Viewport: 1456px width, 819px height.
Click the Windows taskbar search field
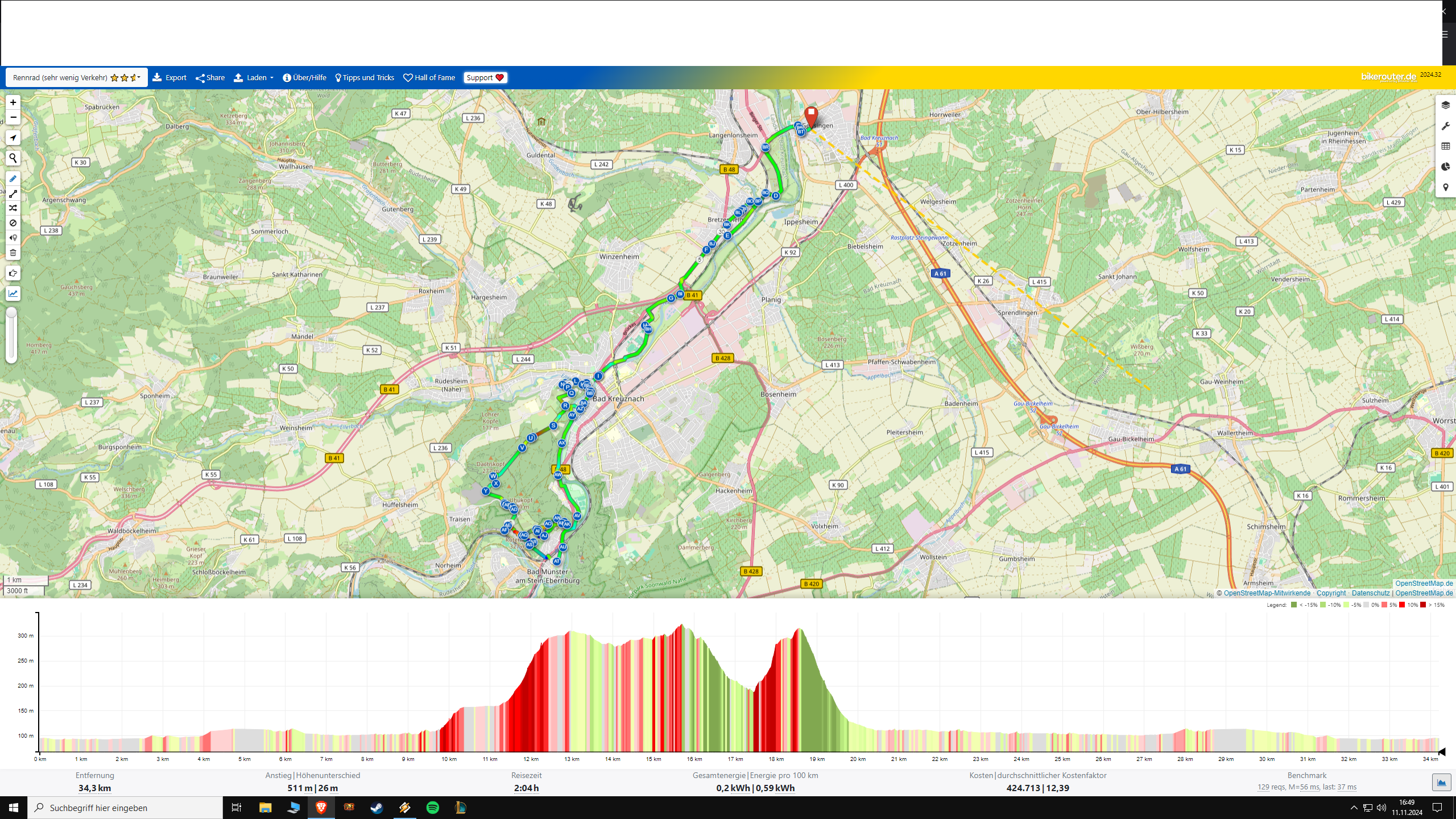[x=125, y=808]
